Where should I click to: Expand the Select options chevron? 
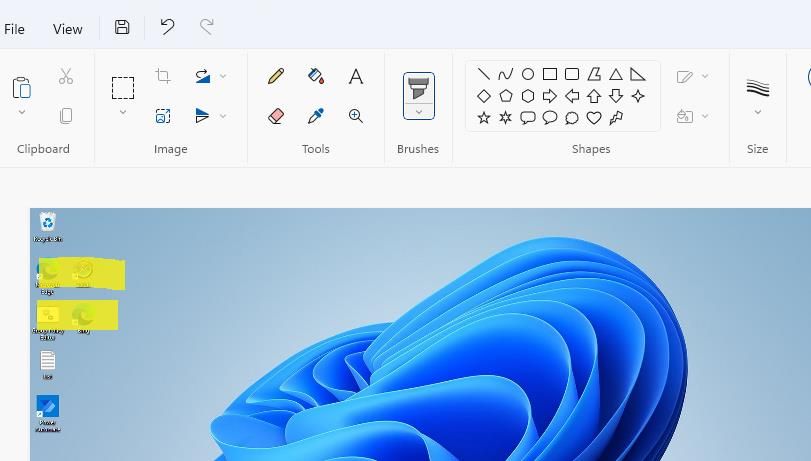(123, 112)
